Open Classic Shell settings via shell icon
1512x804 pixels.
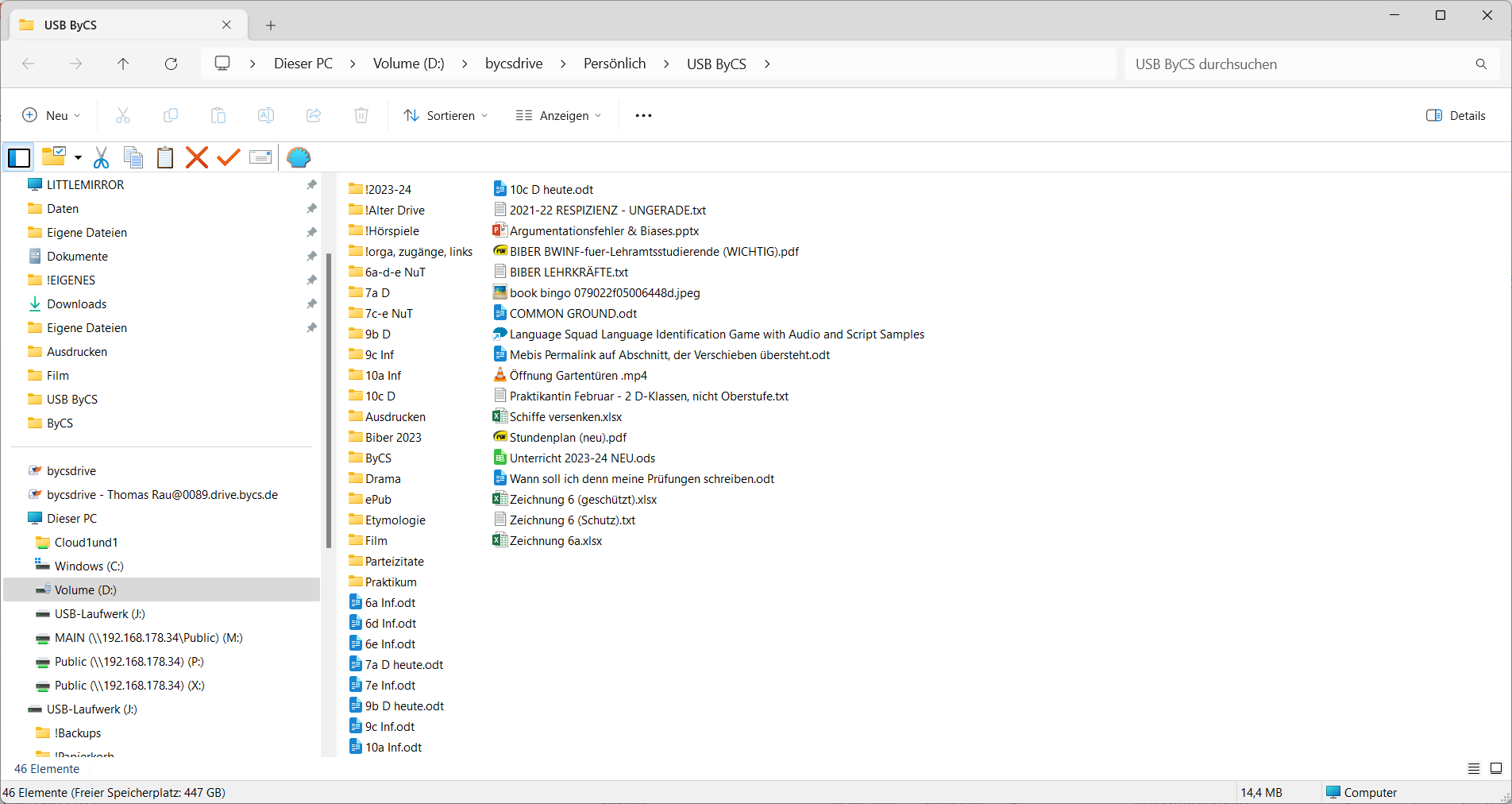[x=299, y=157]
